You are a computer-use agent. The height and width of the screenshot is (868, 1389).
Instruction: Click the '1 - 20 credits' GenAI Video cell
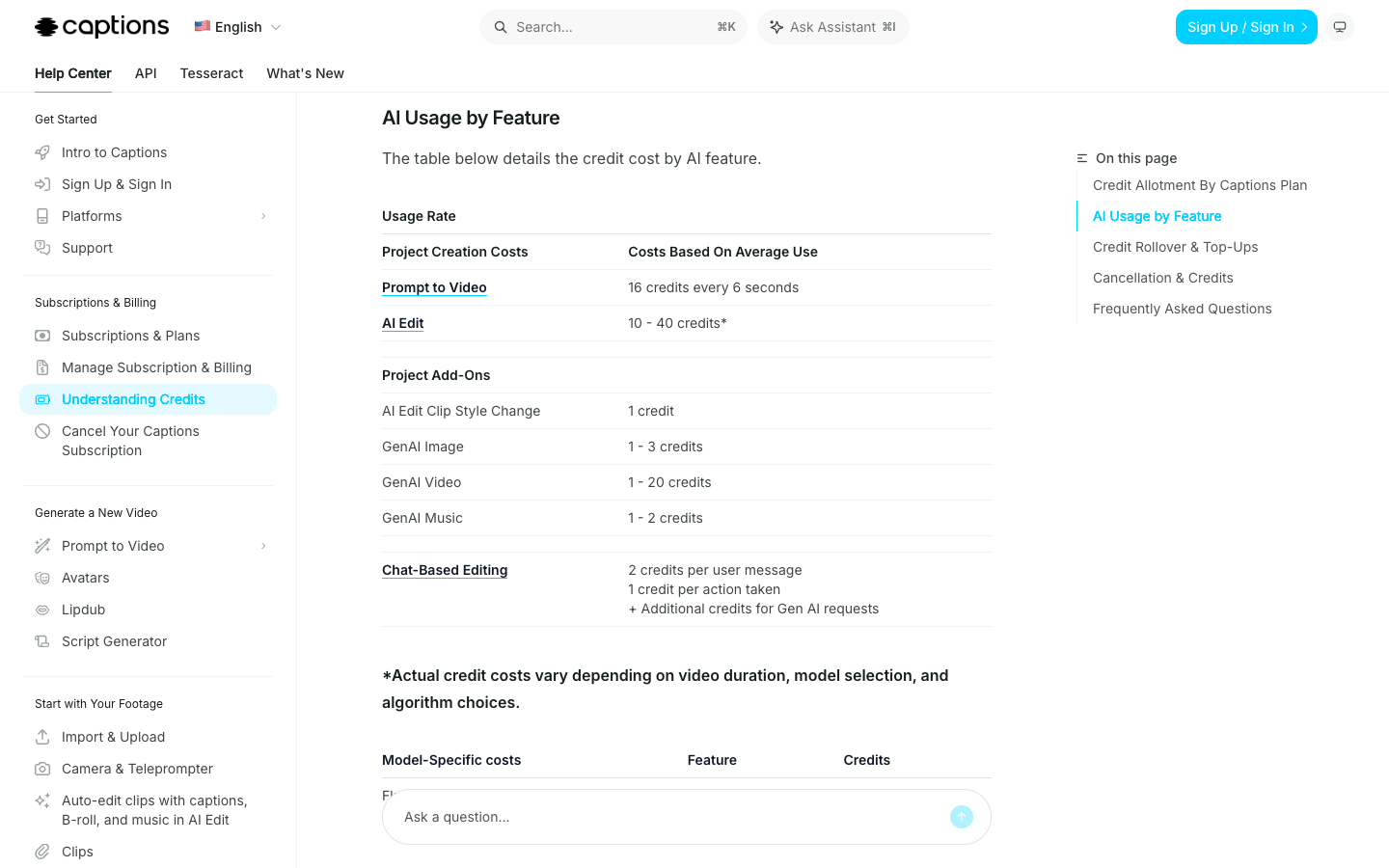(x=669, y=482)
